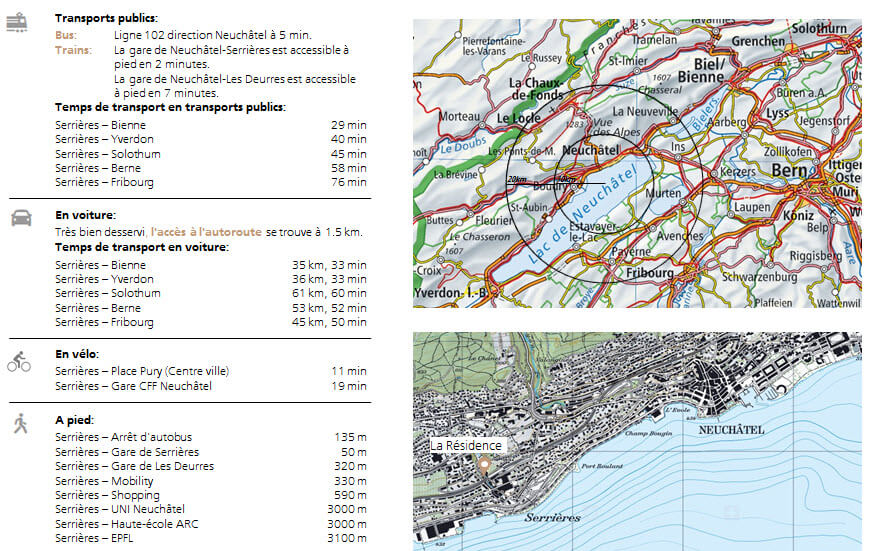Image resolution: width=873 pixels, height=551 pixels.
Task: Click Serrières – Gare de Les Deurres row
Action: coord(210,466)
